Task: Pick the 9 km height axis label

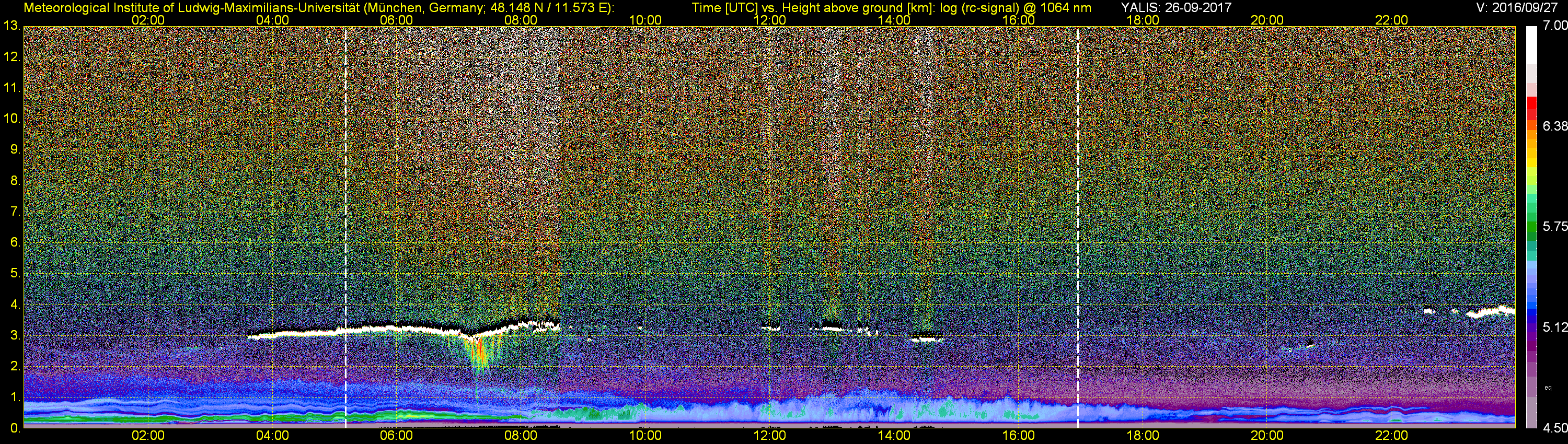Action: 15,149
